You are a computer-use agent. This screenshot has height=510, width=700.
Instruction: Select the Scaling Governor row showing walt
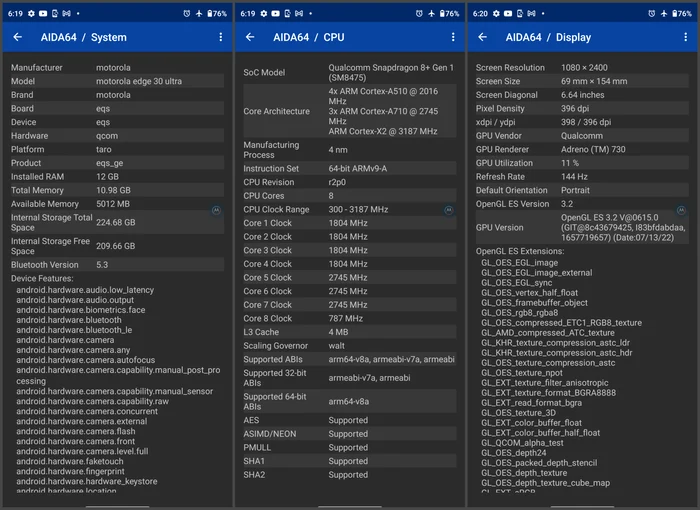[350, 346]
